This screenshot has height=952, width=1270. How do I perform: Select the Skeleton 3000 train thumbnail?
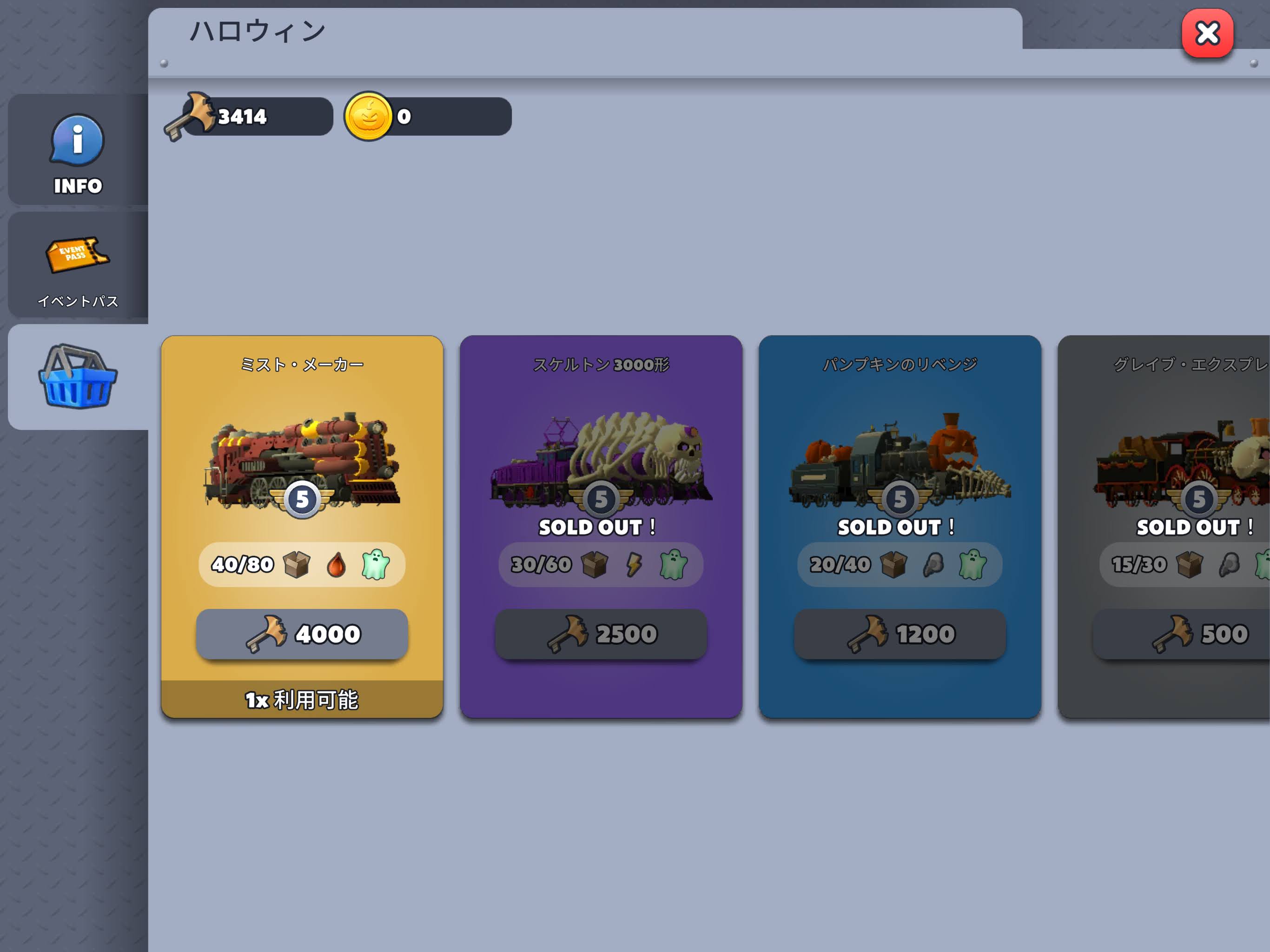(x=601, y=458)
